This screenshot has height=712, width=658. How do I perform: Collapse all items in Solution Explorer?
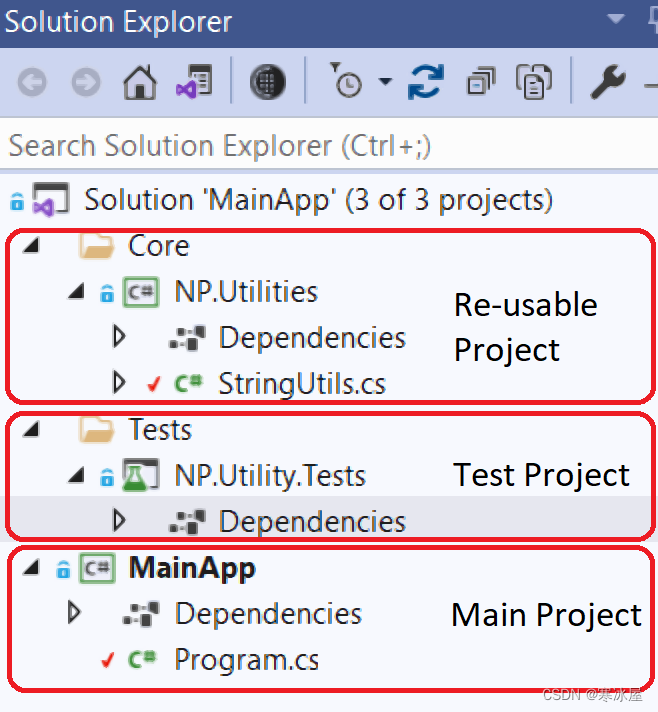tap(481, 82)
